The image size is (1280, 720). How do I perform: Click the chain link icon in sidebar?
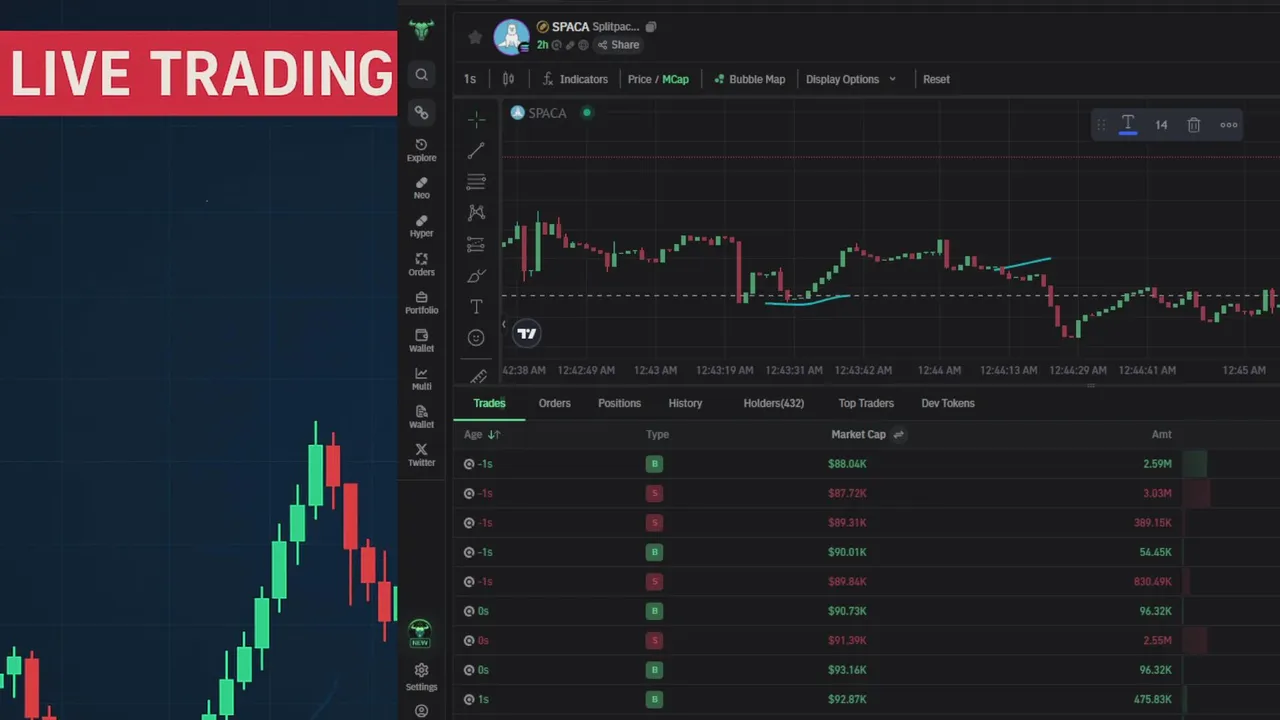421,113
